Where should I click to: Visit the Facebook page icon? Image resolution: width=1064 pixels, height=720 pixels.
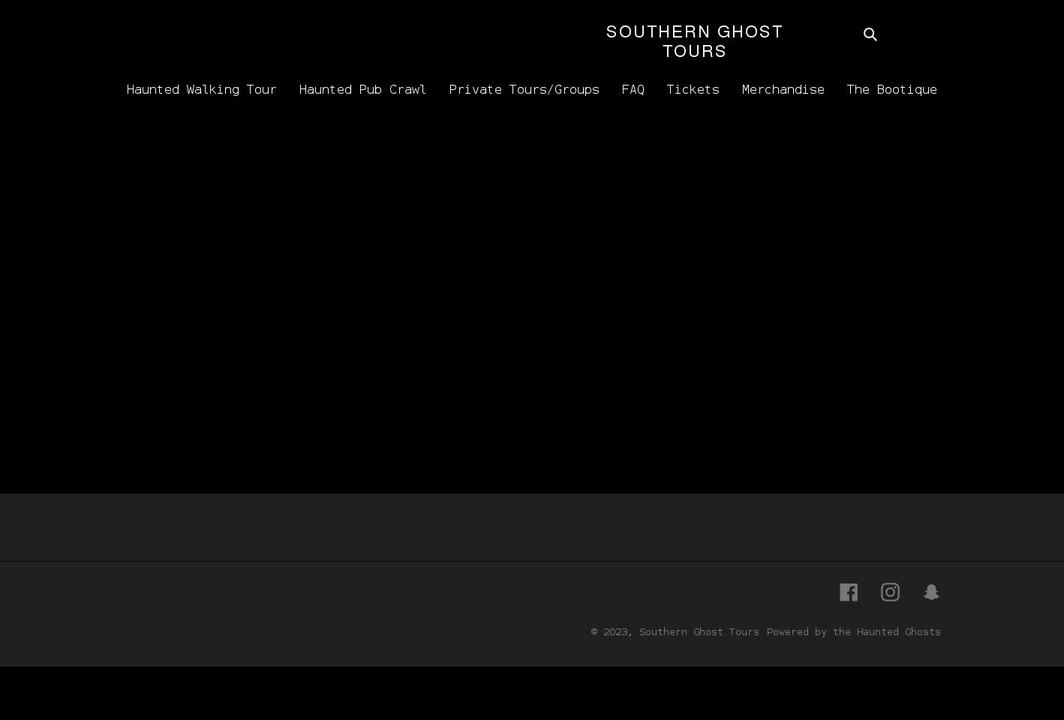coord(848,592)
